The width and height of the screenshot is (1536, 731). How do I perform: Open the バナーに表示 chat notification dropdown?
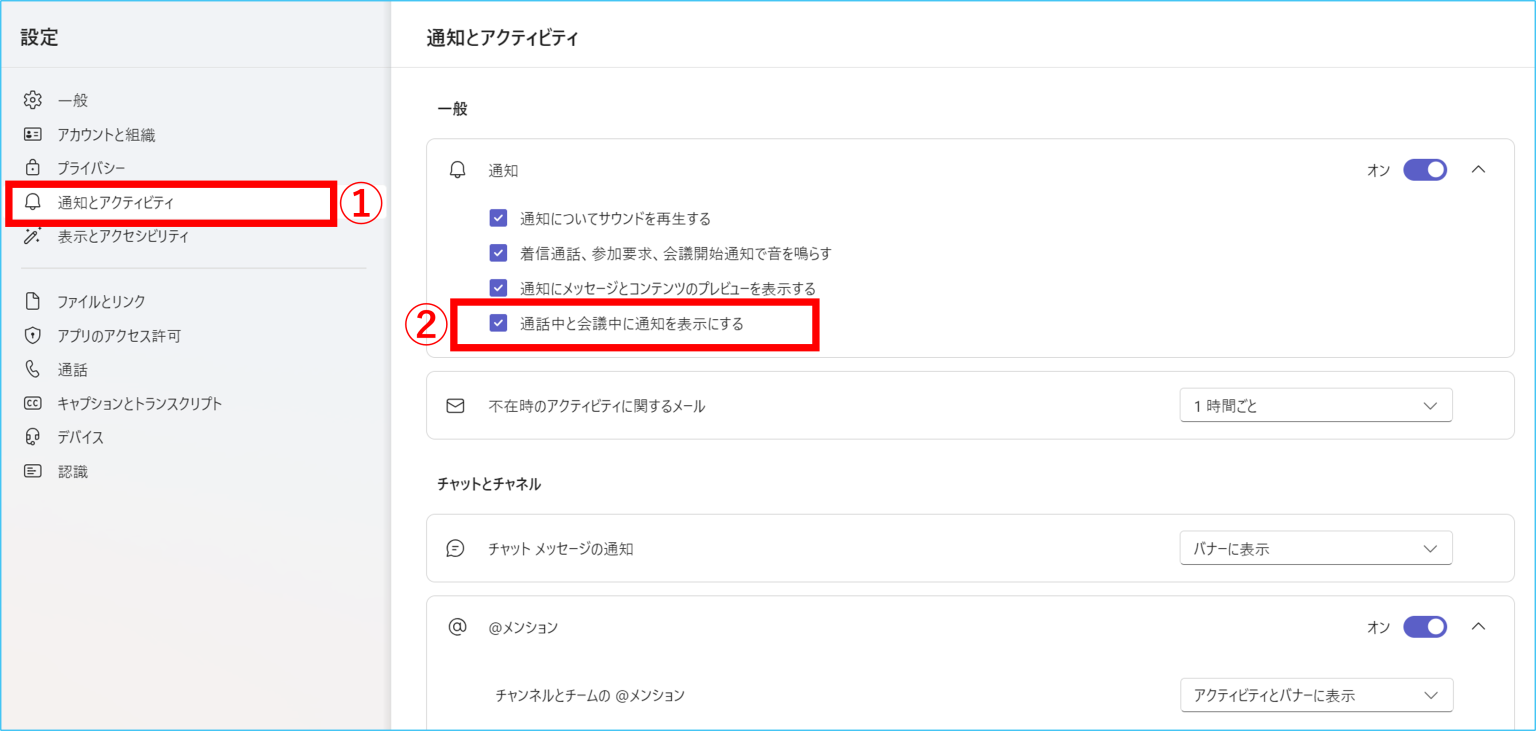click(1315, 548)
